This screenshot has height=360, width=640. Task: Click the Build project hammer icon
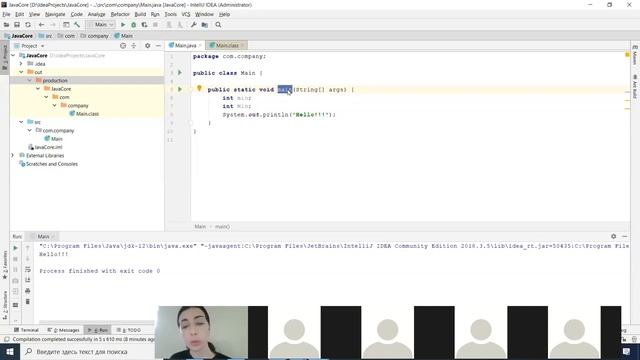(77, 25)
